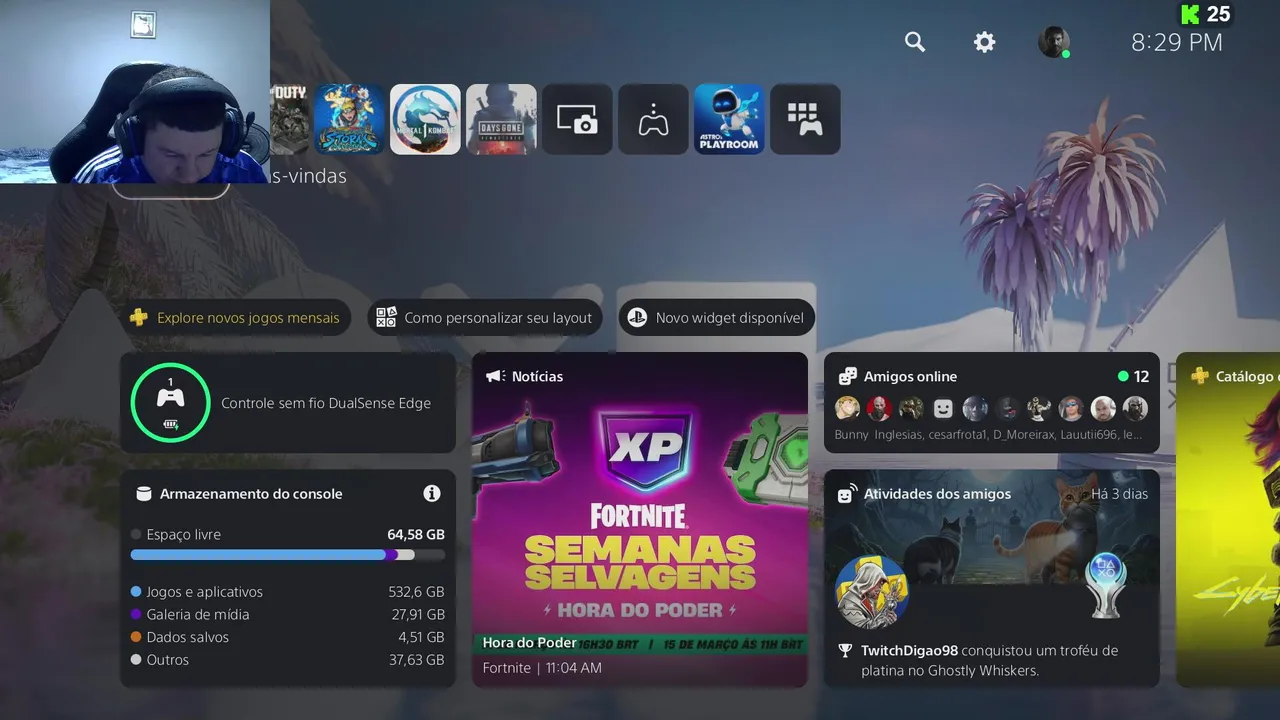Click the blue 'Jogos e aplicativos' legend dot

[x=136, y=592]
